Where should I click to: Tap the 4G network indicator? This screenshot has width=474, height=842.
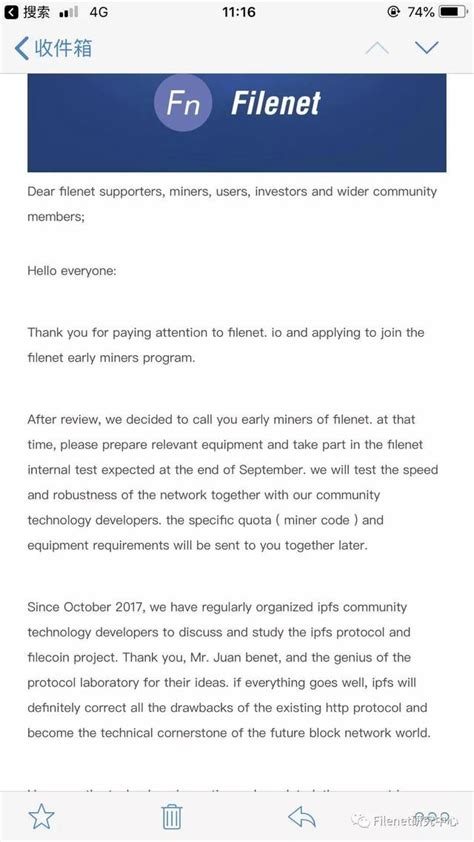tap(98, 12)
